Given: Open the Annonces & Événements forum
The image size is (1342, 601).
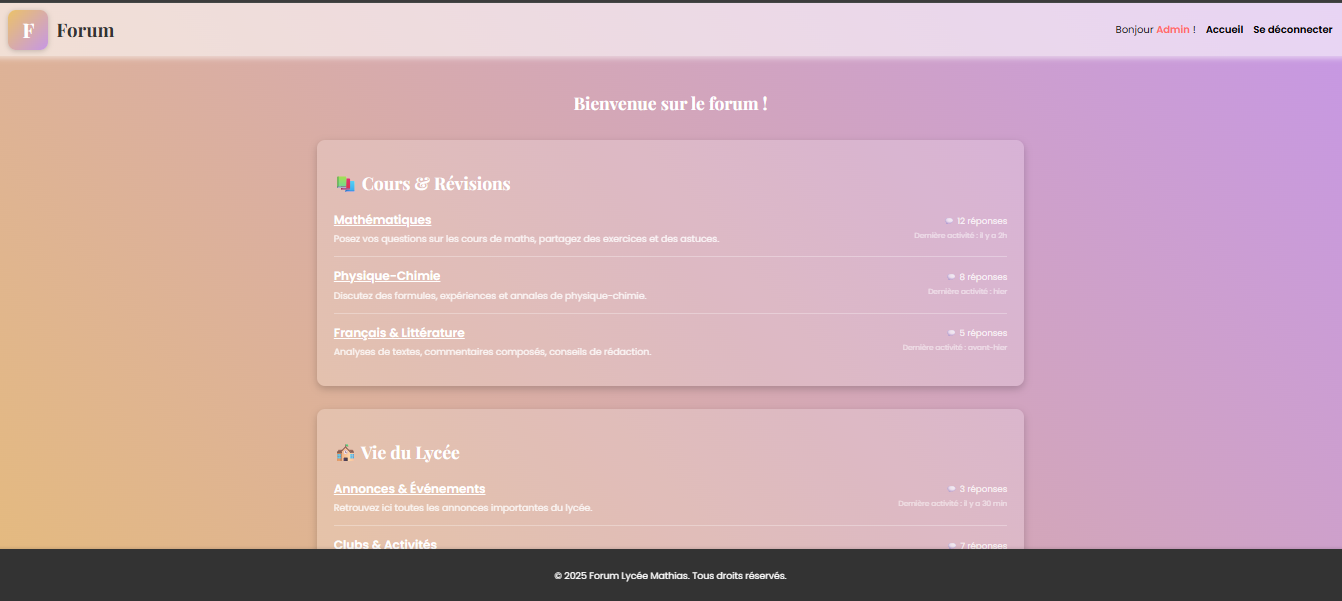Looking at the screenshot, I should 409,488.
